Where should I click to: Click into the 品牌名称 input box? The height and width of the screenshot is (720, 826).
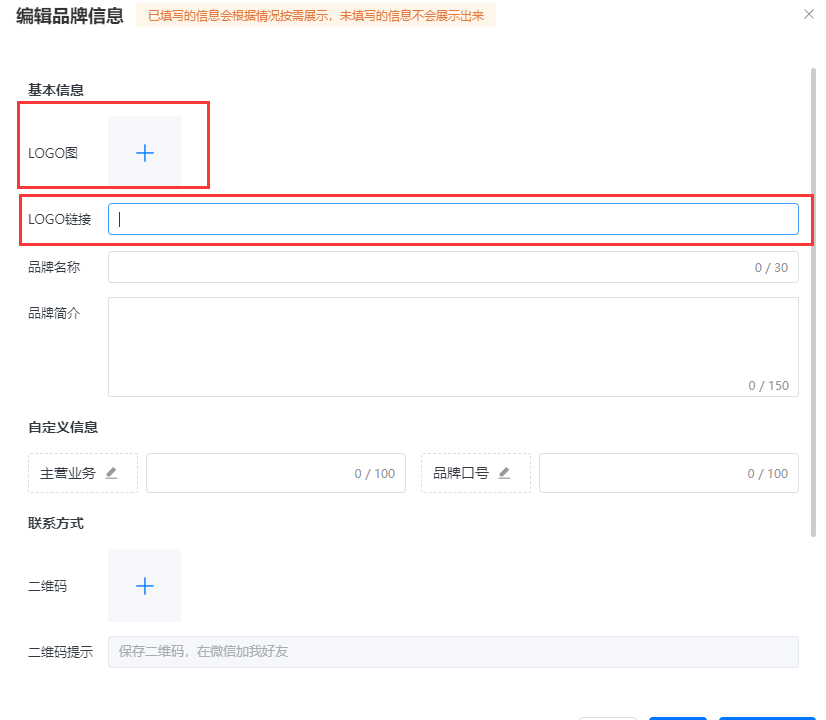coord(430,267)
